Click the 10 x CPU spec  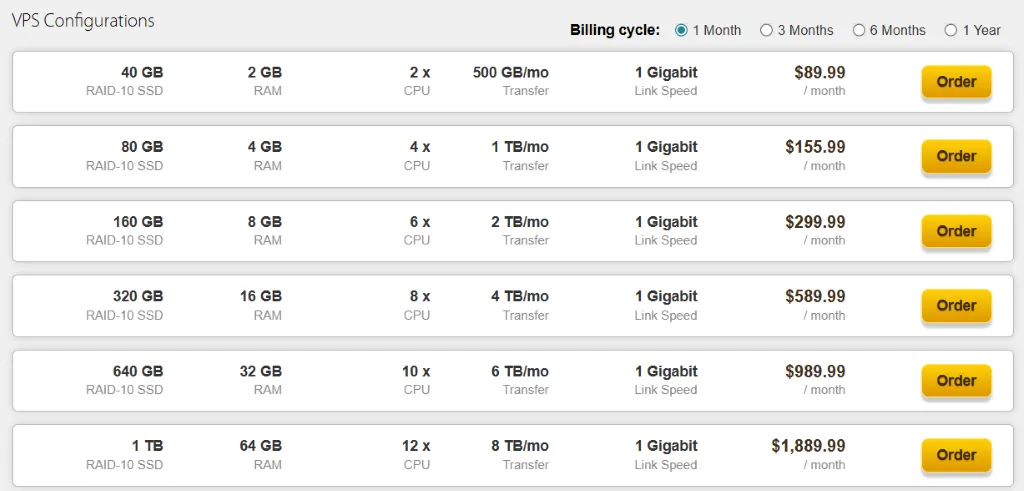416,371
